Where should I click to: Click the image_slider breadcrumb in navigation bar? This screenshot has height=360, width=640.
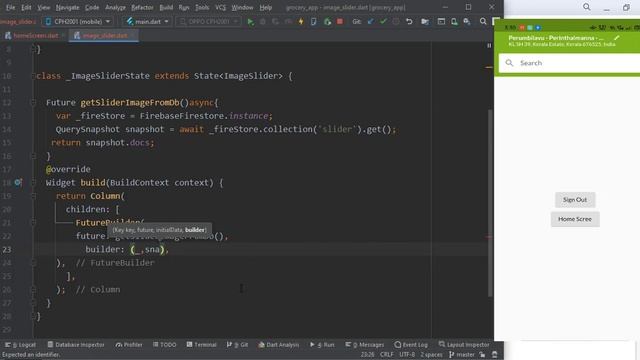click(18, 22)
